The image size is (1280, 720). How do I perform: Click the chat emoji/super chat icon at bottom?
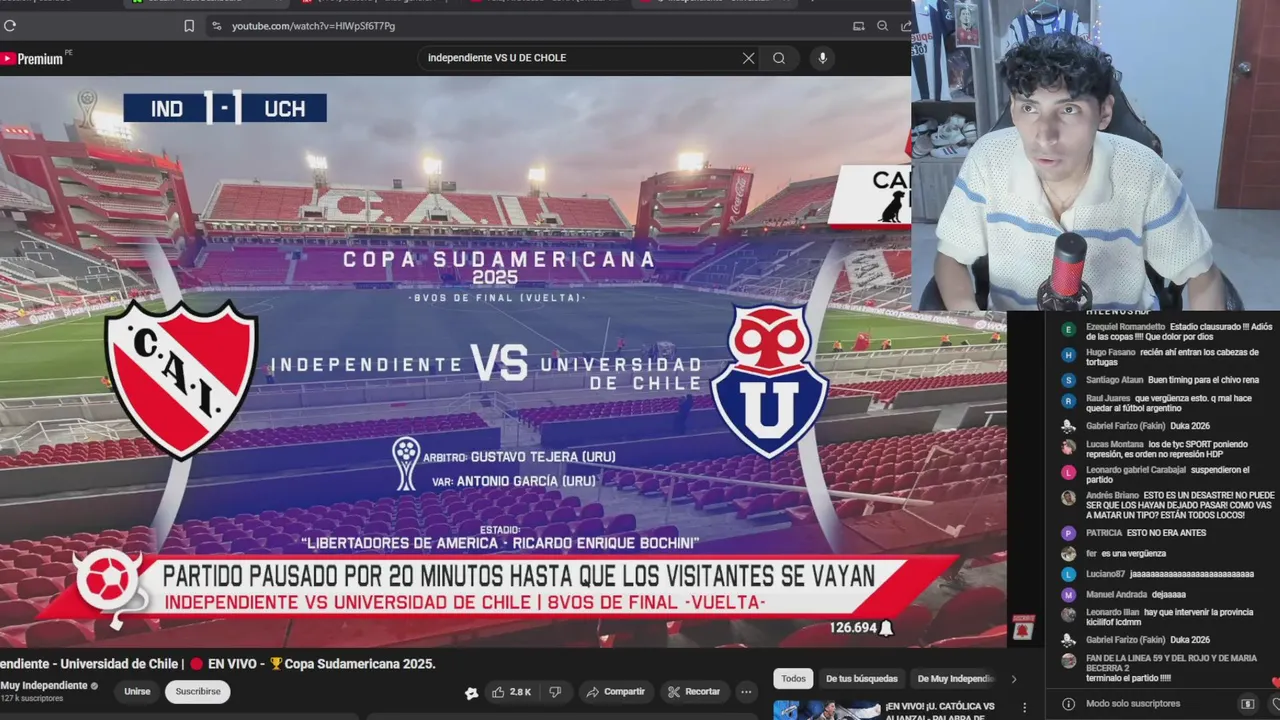coord(1247,704)
